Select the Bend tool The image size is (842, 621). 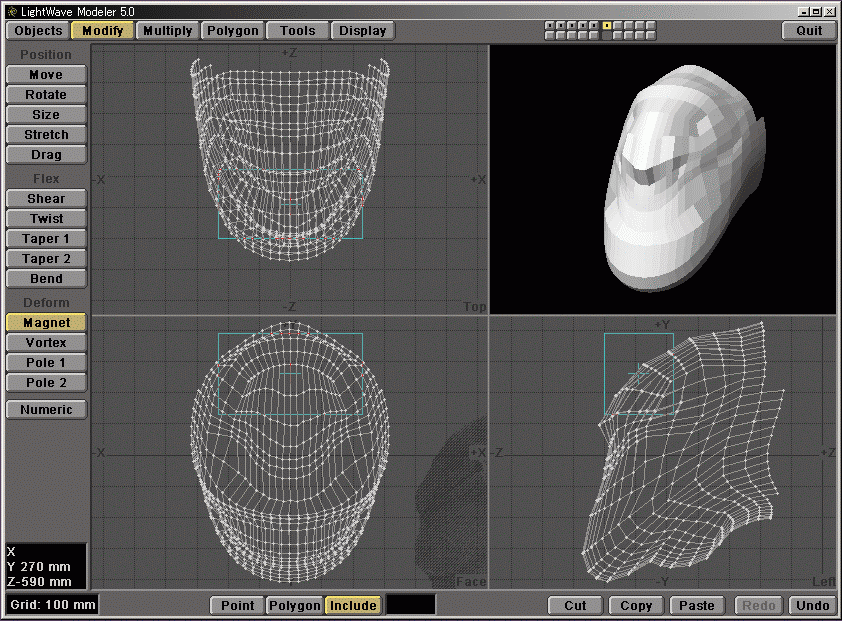[46, 279]
